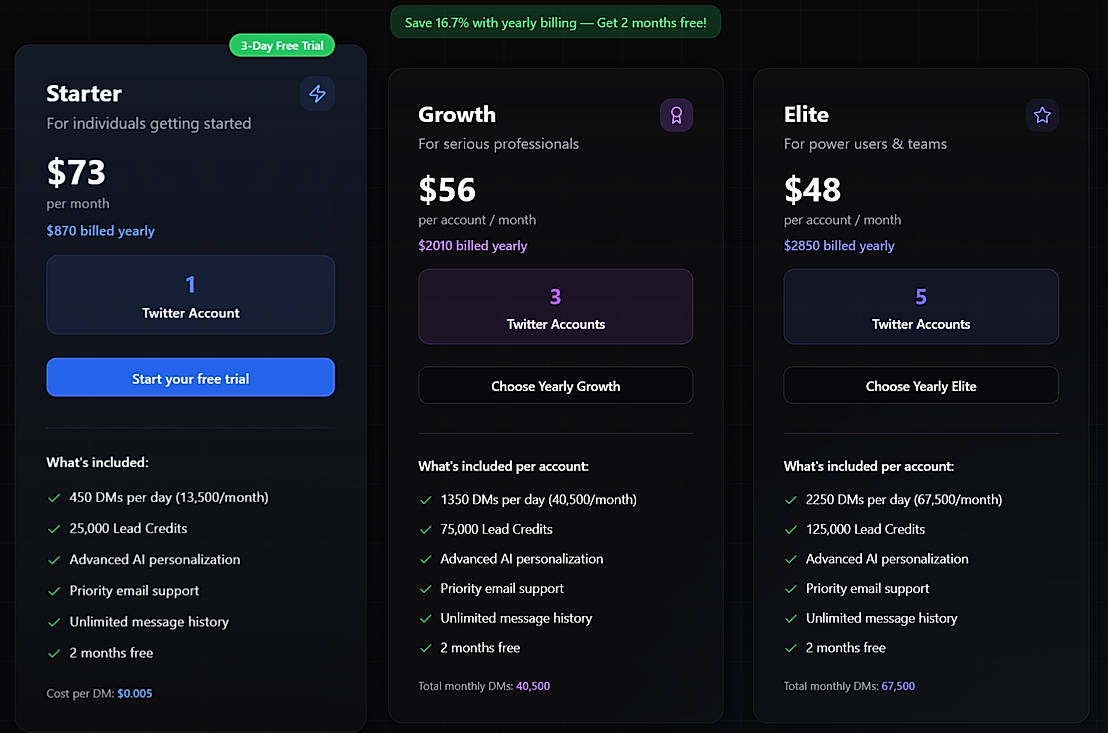Viewport: 1108px width, 733px height.
Task: Click the $2850 billed yearly text
Action: (x=839, y=246)
